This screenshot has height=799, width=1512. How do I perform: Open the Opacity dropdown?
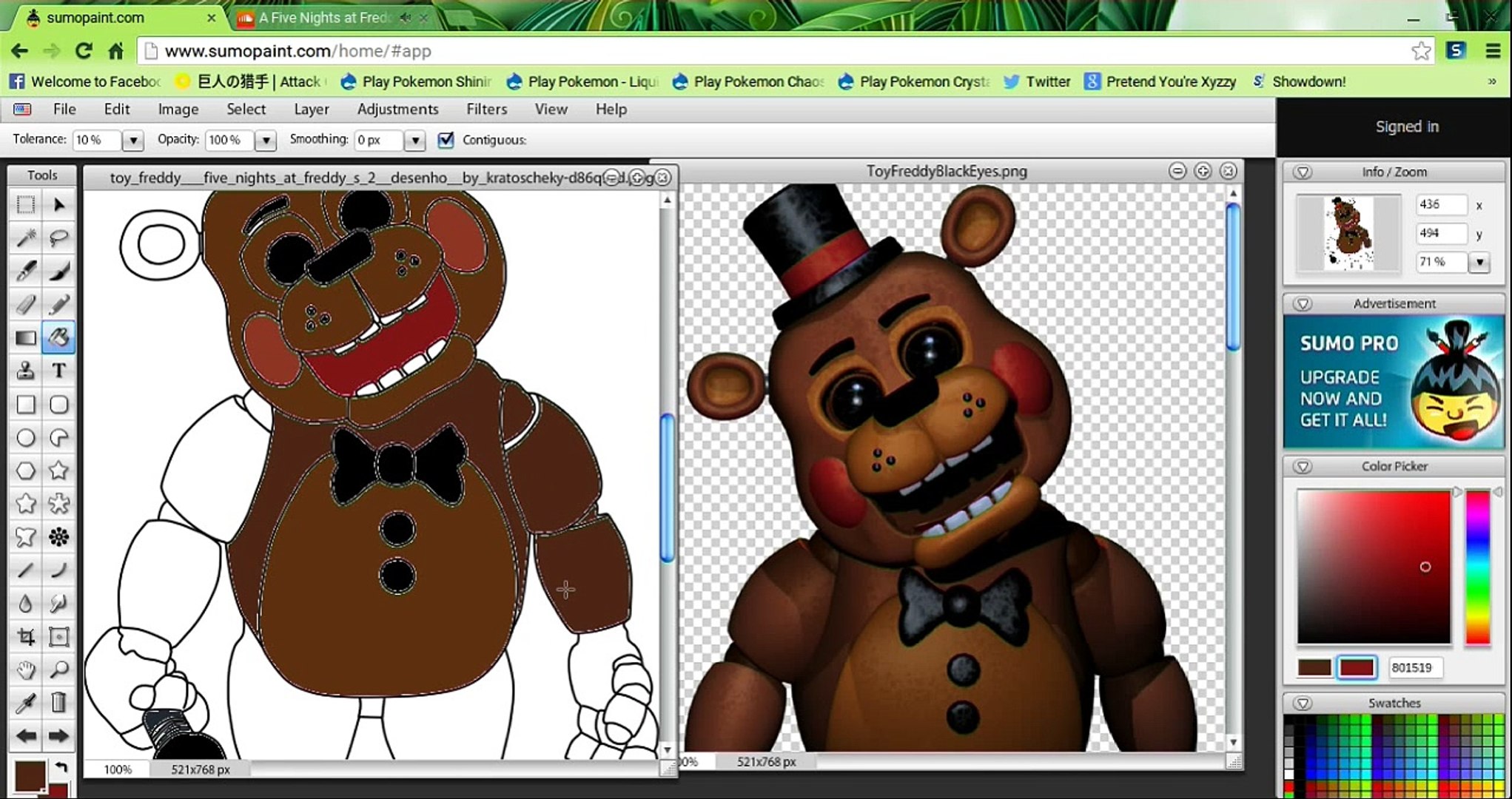[265, 140]
